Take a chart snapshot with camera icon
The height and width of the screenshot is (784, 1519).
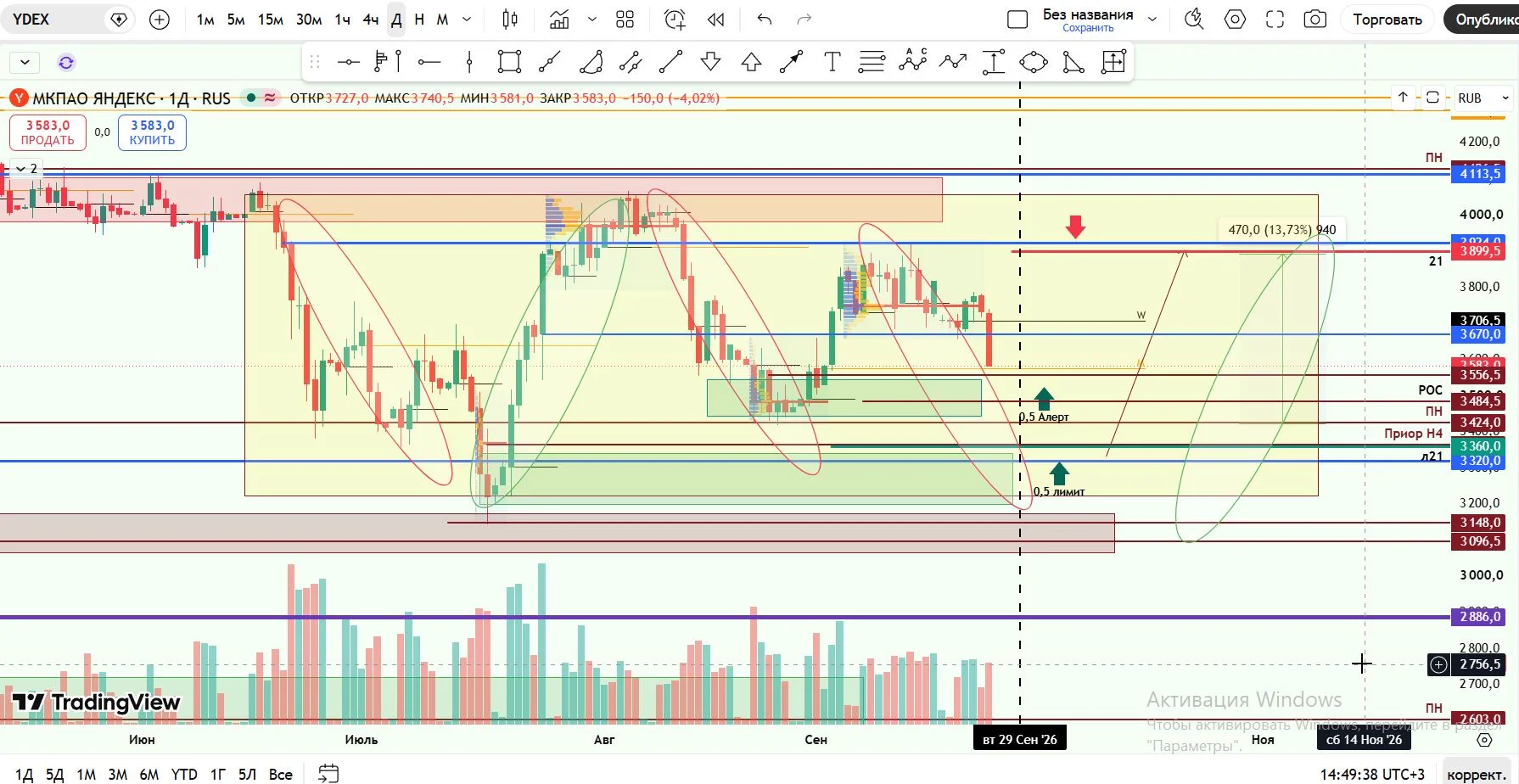[x=1314, y=20]
